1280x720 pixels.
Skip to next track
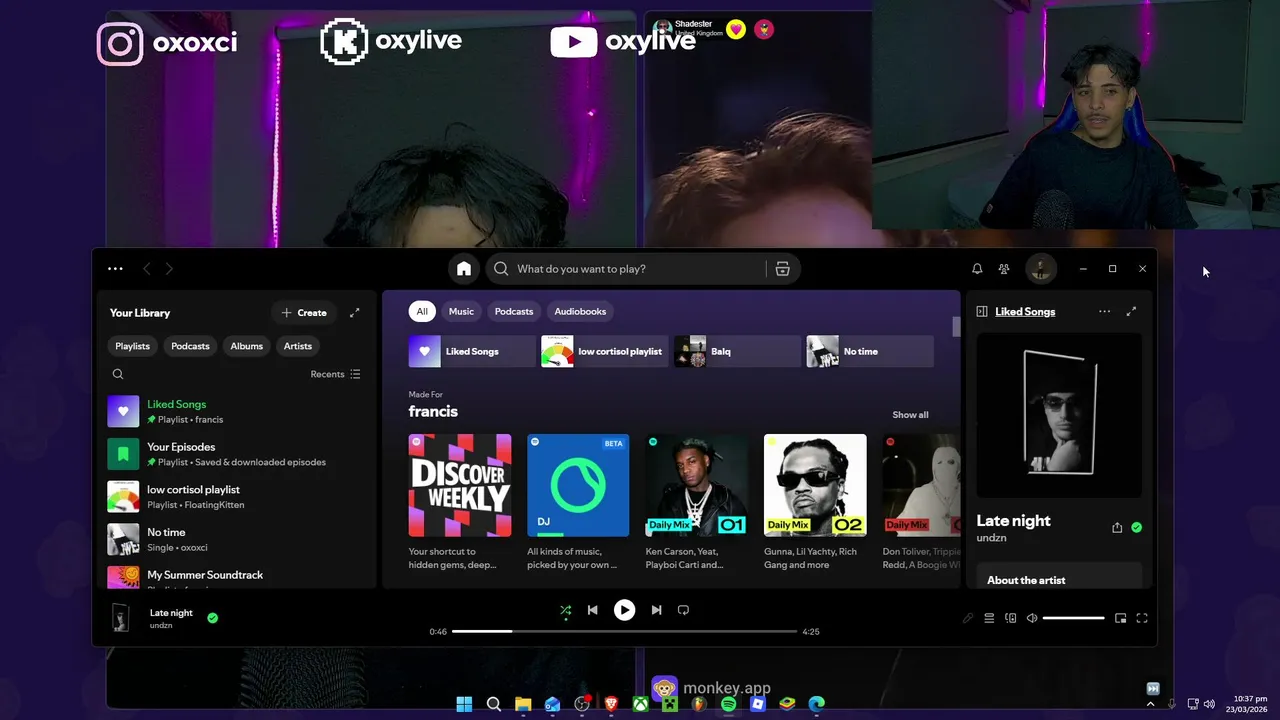(656, 610)
